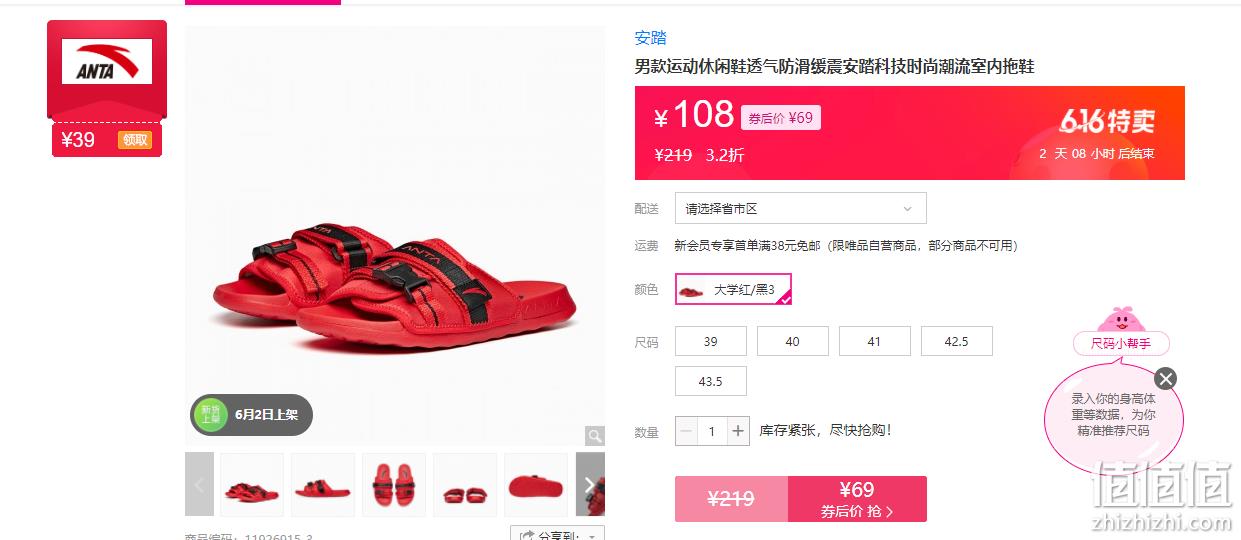
Task: Choose size 43.5 option
Action: pyautogui.click(x=711, y=381)
